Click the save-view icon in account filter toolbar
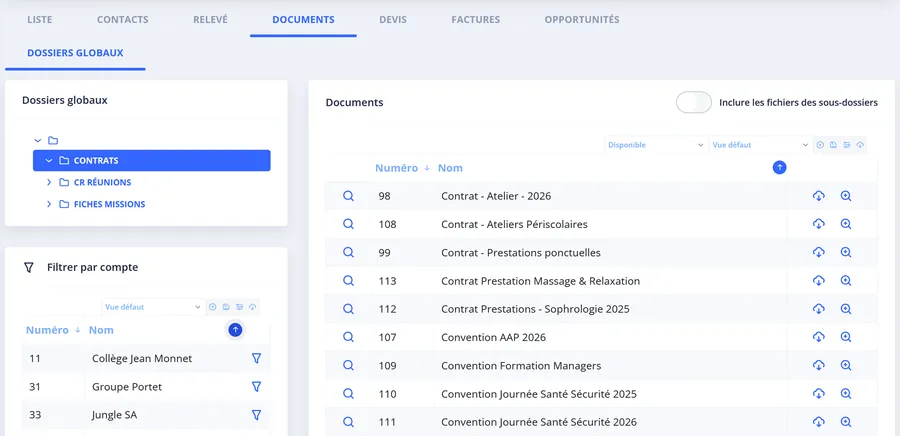 pyautogui.click(x=226, y=307)
